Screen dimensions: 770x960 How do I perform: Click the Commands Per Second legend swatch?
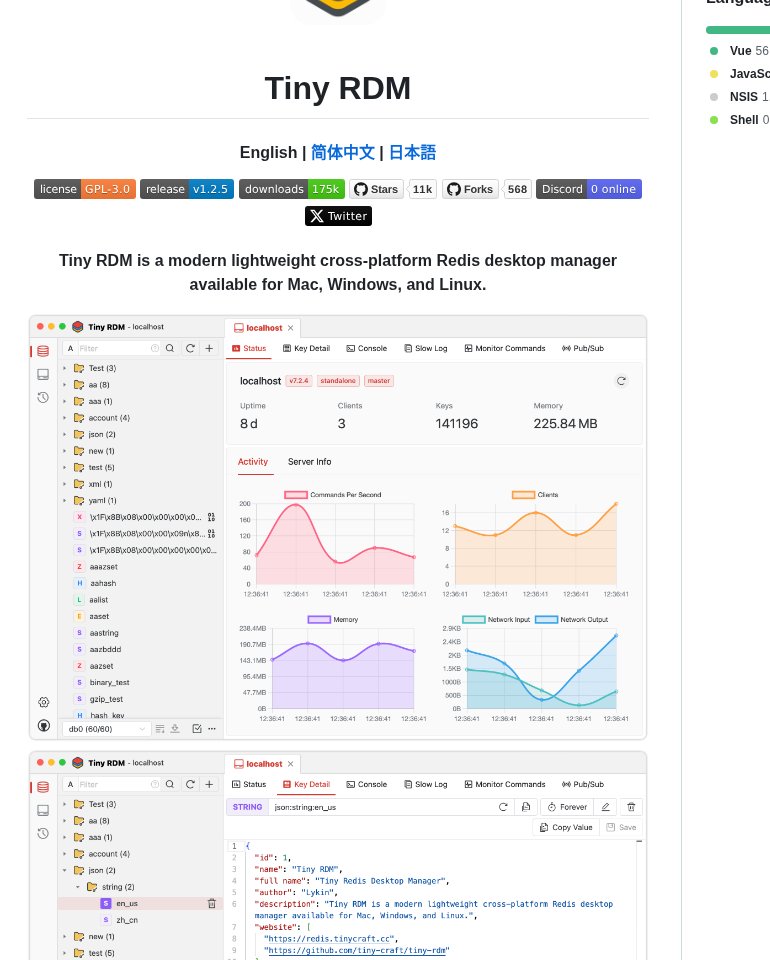pyautogui.click(x=296, y=495)
